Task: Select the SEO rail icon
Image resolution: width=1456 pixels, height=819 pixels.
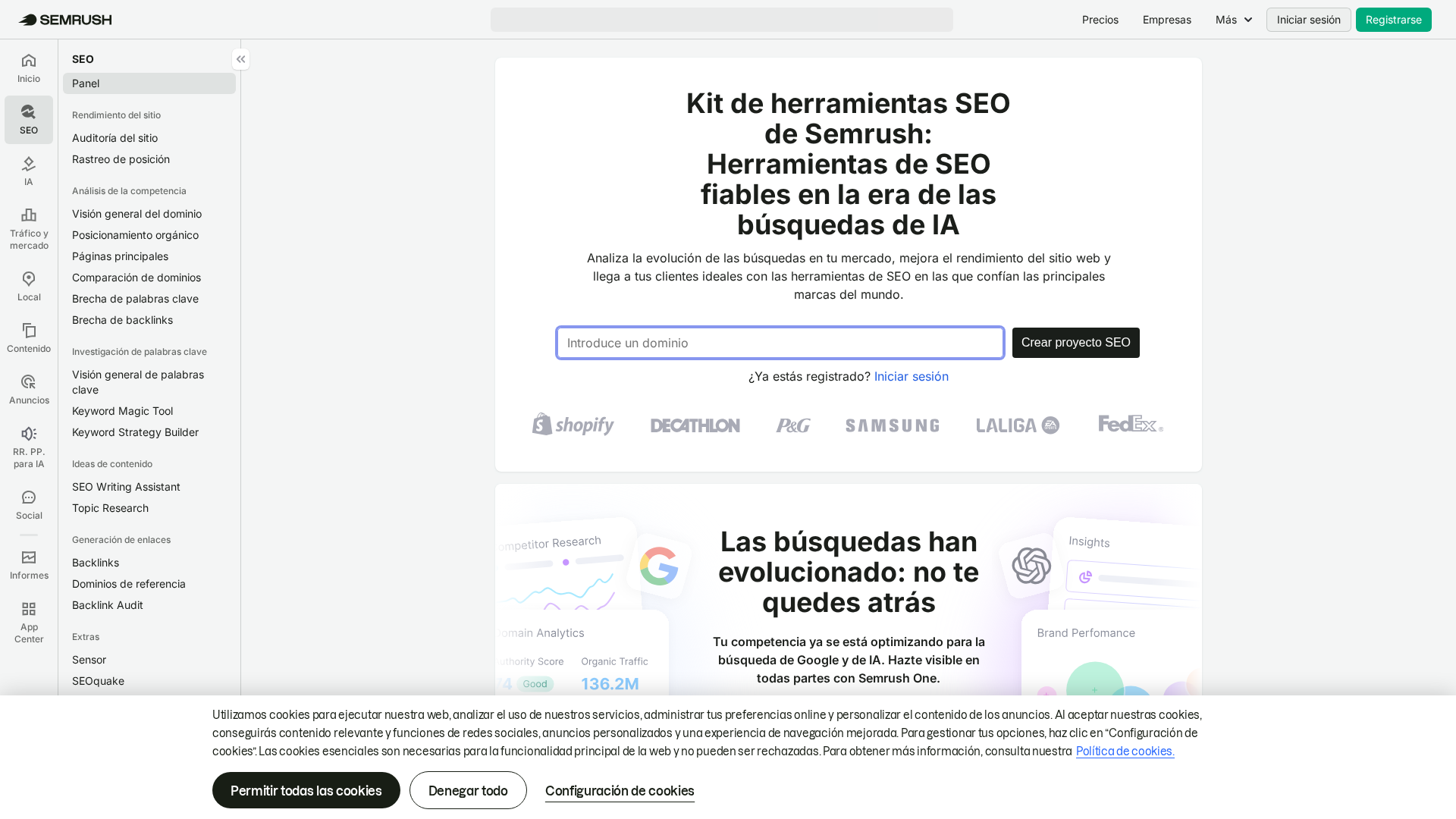Action: (x=29, y=120)
